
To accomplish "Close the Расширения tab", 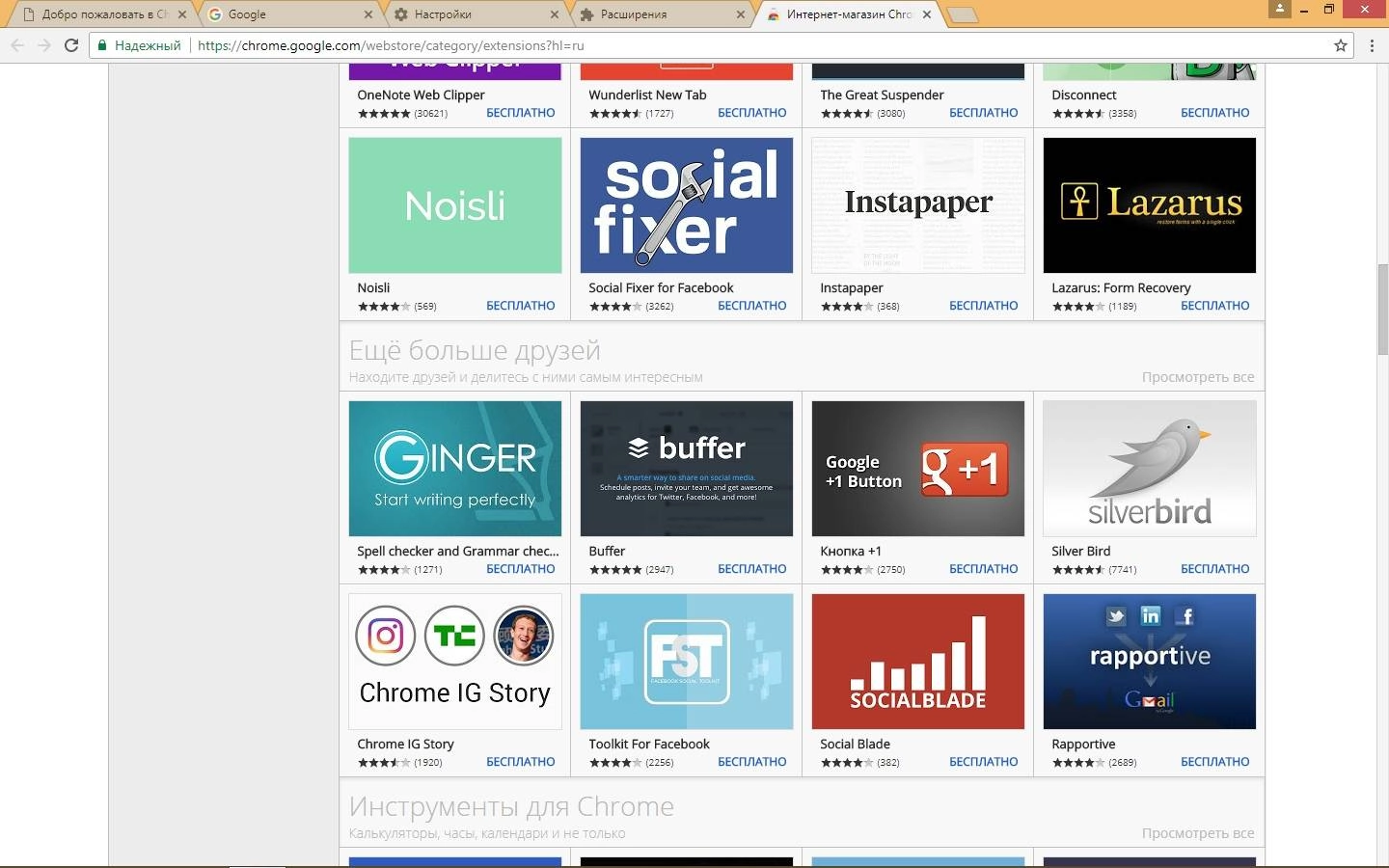I will tap(741, 14).
